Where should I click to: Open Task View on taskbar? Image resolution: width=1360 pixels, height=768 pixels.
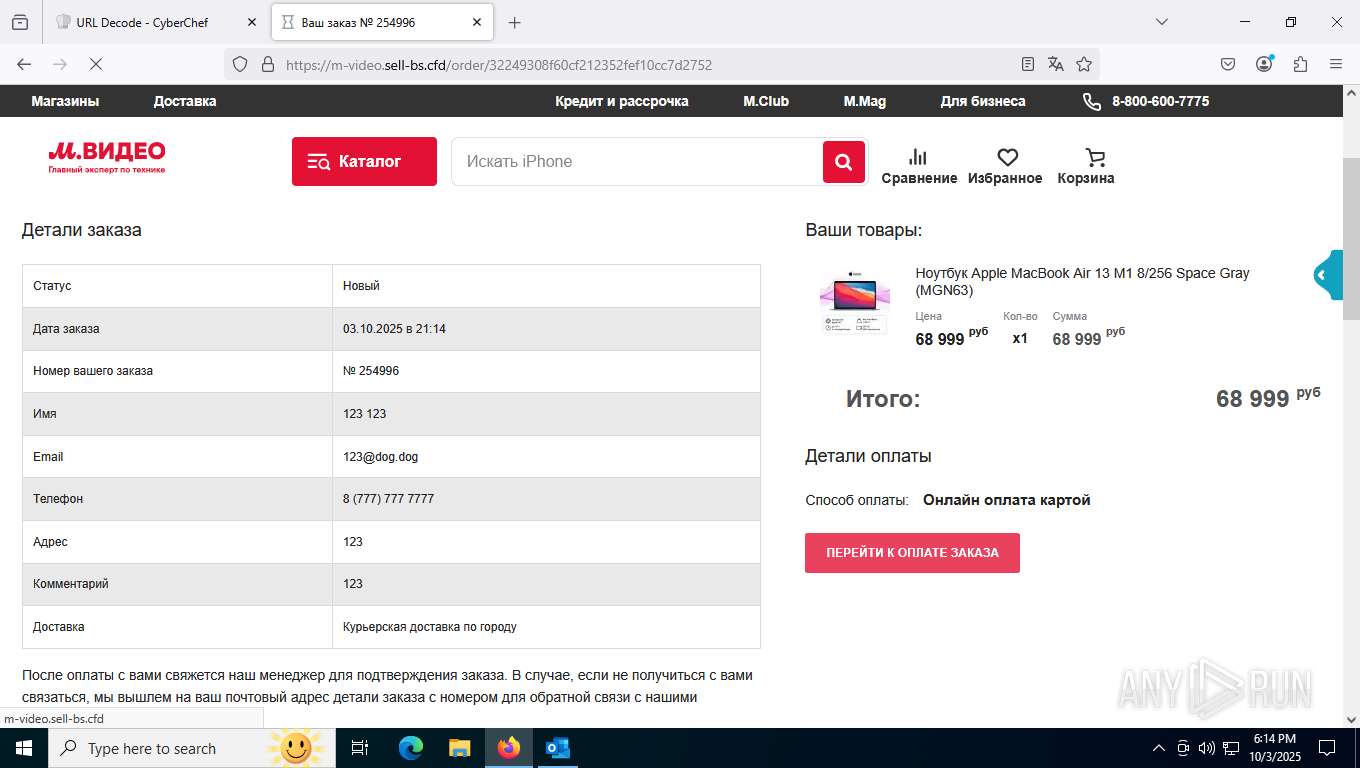(x=360, y=748)
